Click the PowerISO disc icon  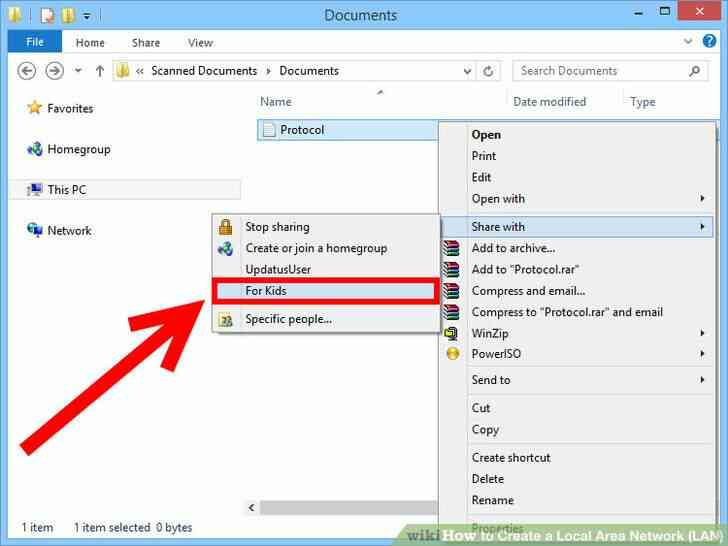(x=453, y=354)
